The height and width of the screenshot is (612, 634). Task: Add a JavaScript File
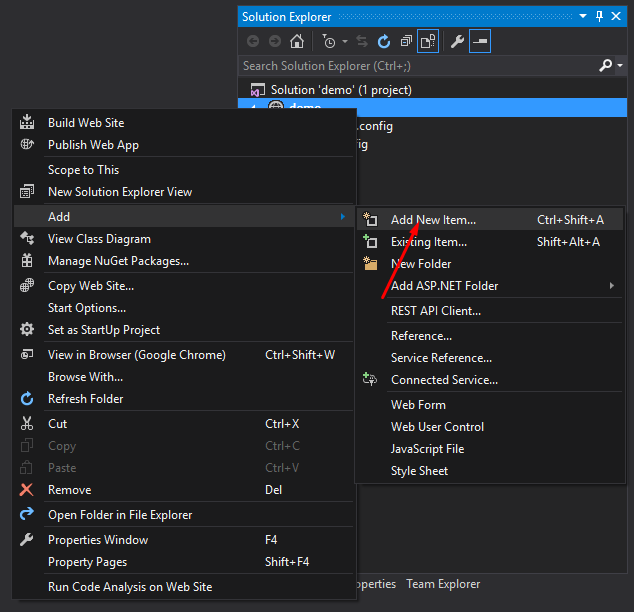coord(490,449)
